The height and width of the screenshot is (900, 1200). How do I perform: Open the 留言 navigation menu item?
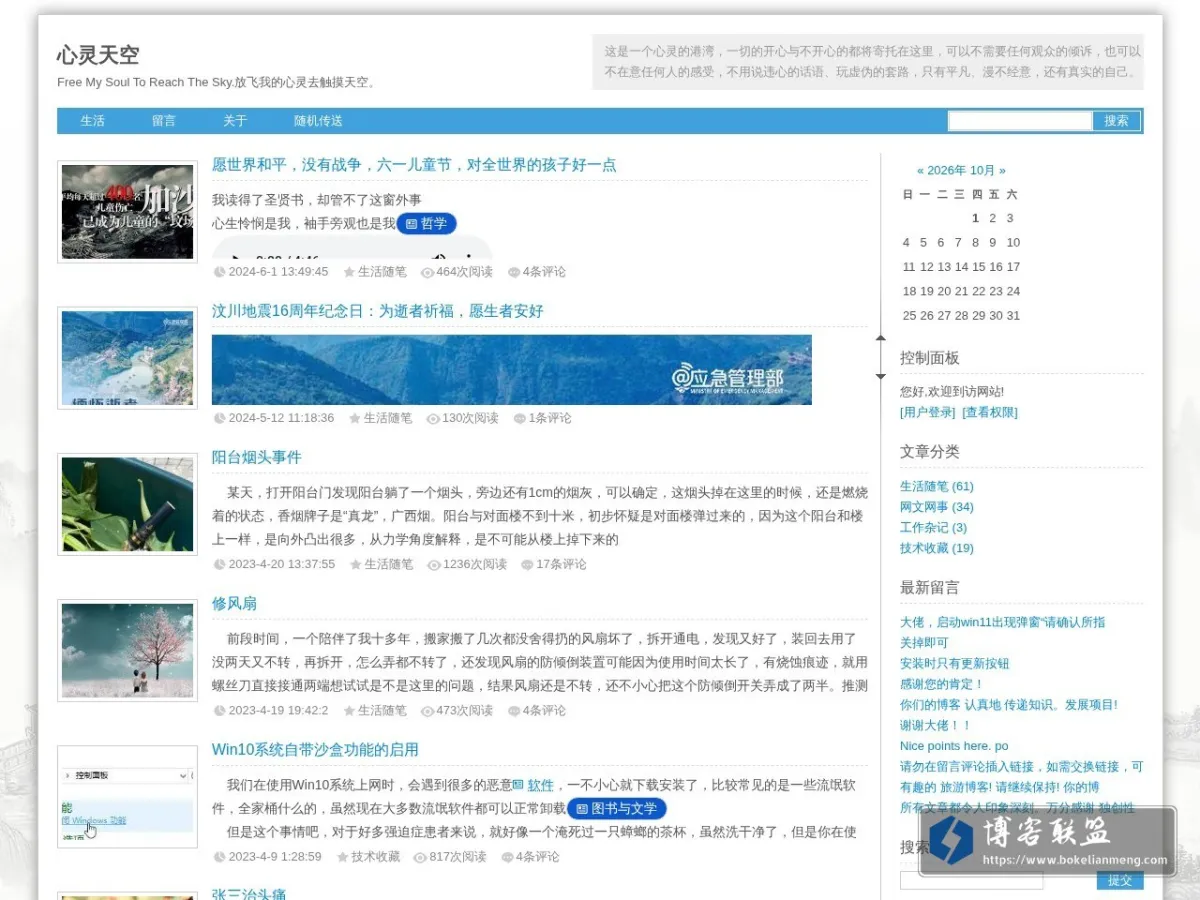pyautogui.click(x=164, y=120)
